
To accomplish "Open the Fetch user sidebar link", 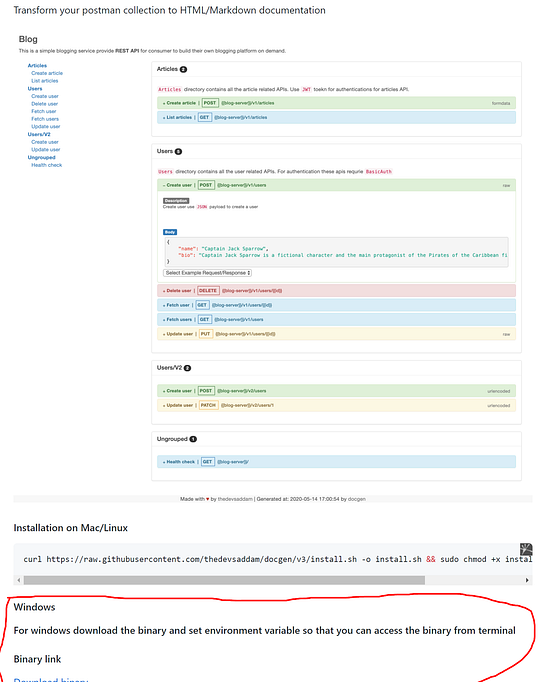I will click(43, 111).
